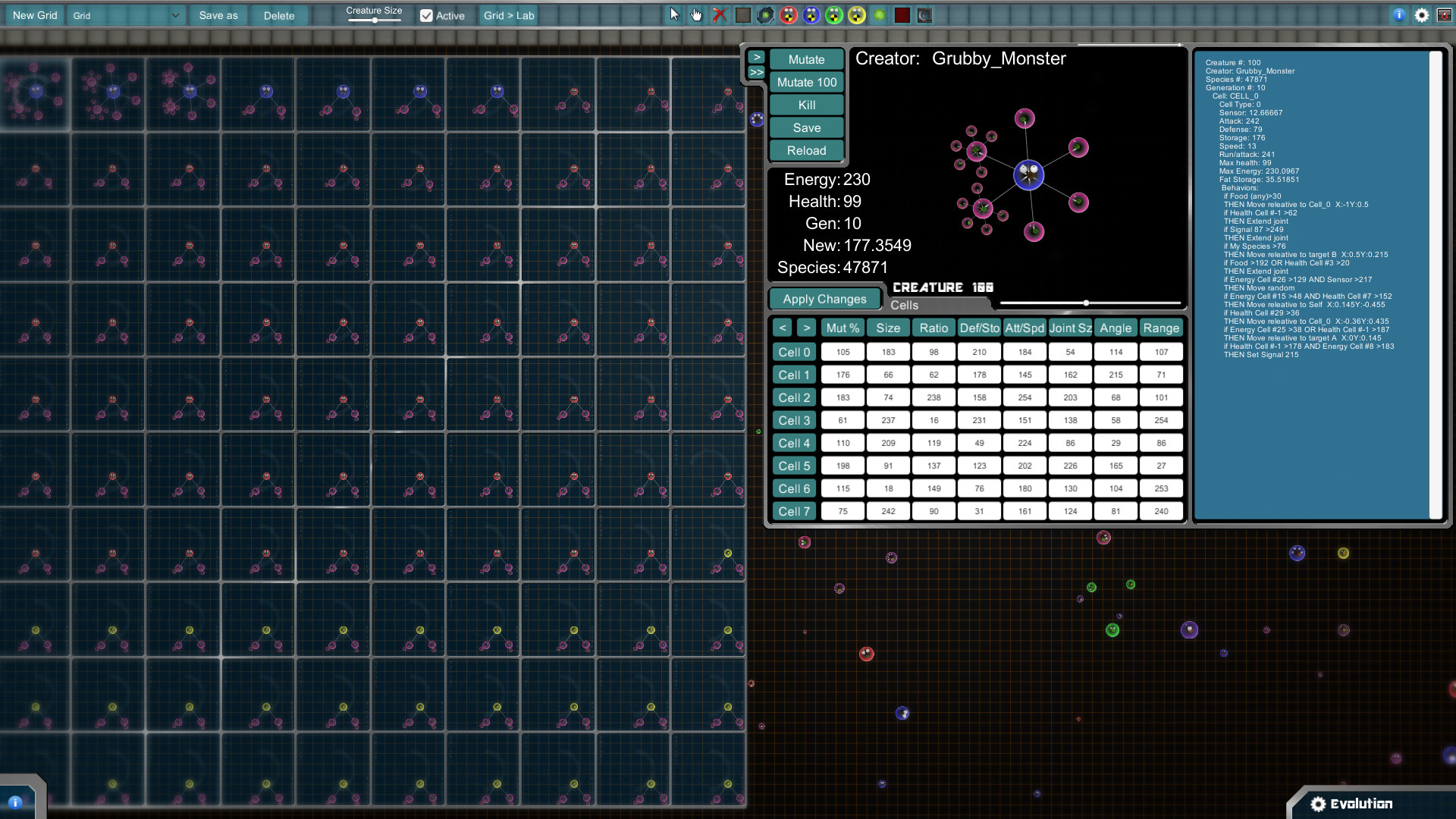
Task: Click the hand/pan tool icon
Action: click(697, 15)
